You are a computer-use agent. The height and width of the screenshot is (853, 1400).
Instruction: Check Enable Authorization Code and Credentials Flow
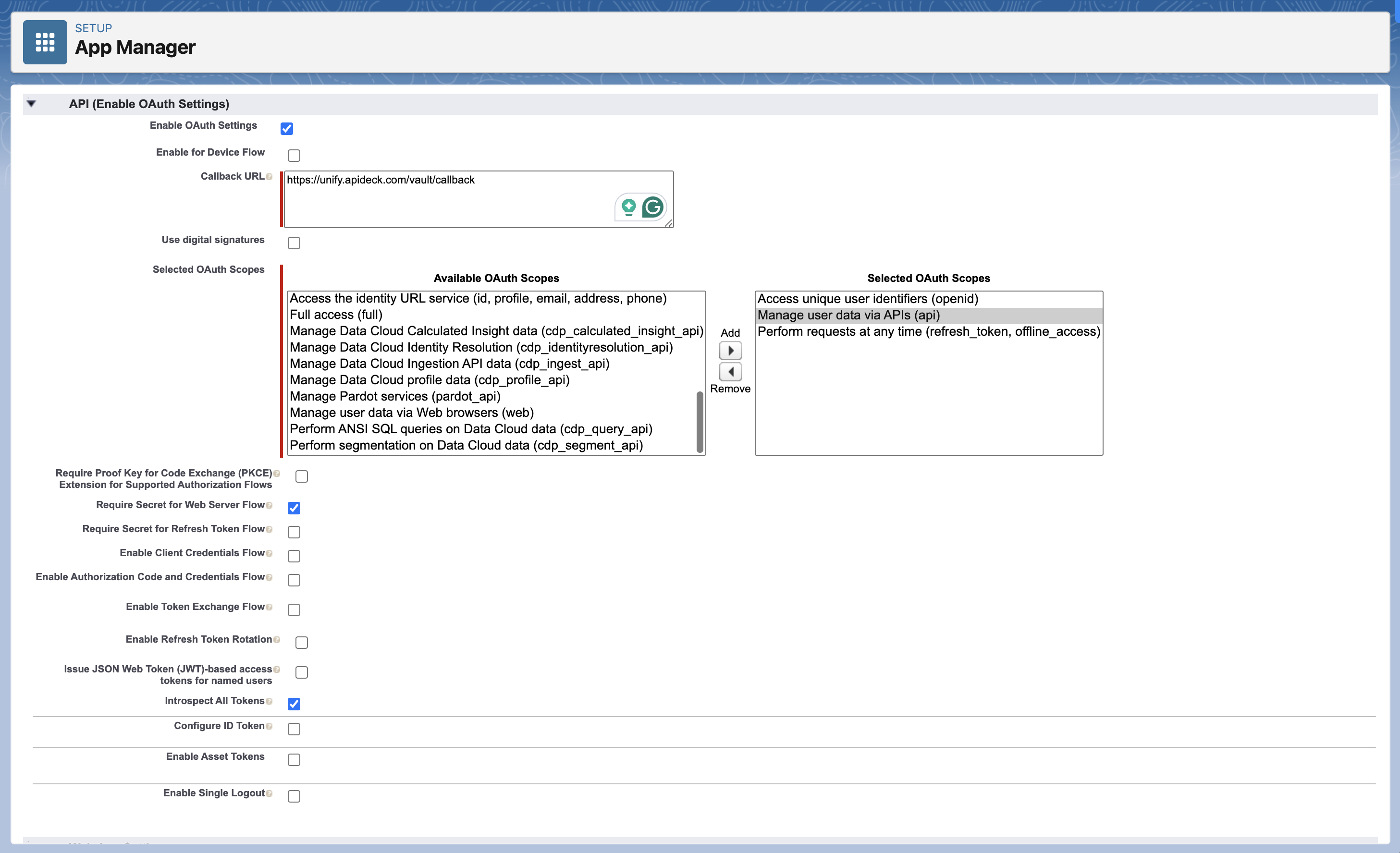click(x=294, y=580)
